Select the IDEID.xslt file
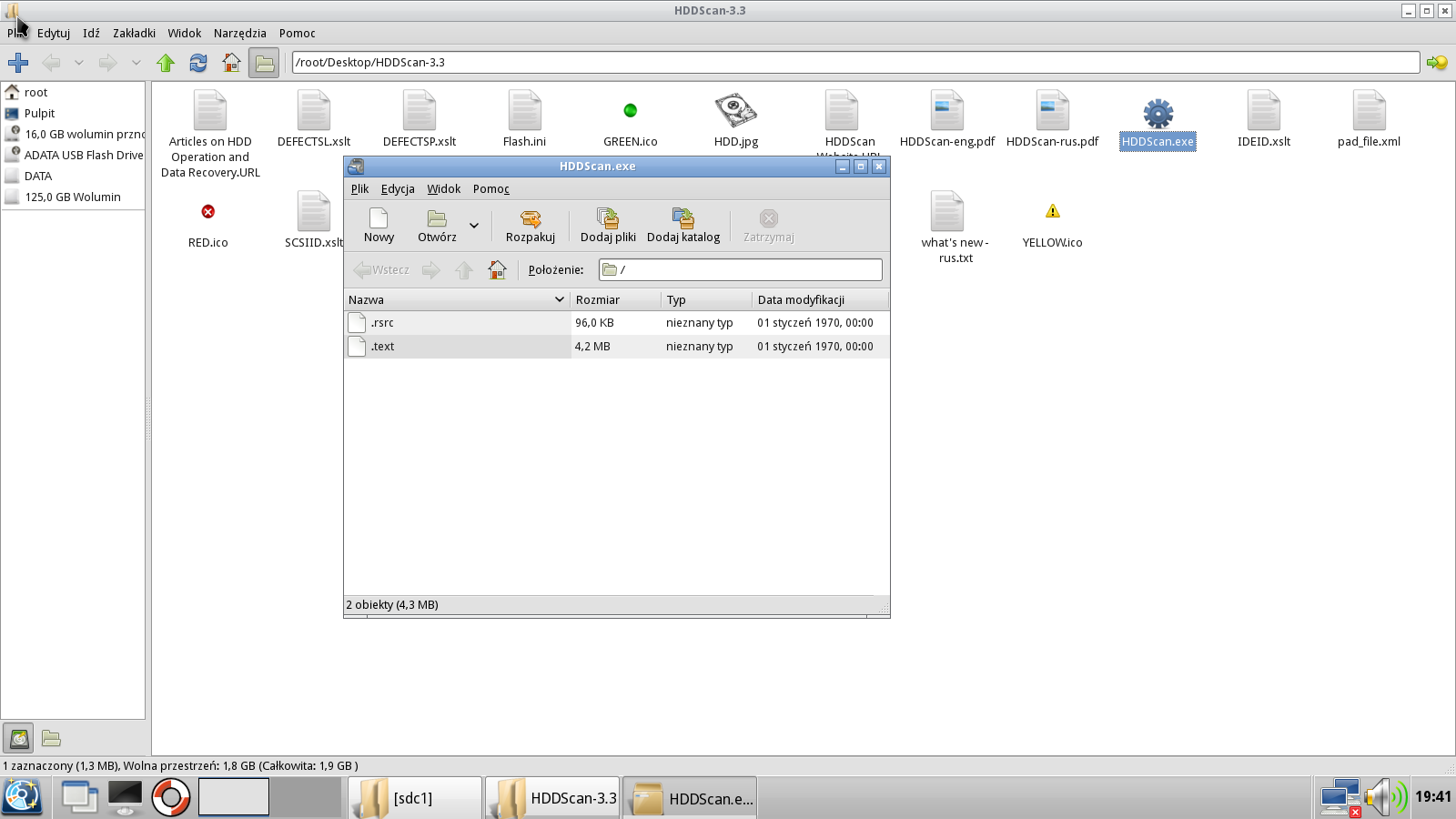This screenshot has width=1456, height=819. click(x=1264, y=119)
